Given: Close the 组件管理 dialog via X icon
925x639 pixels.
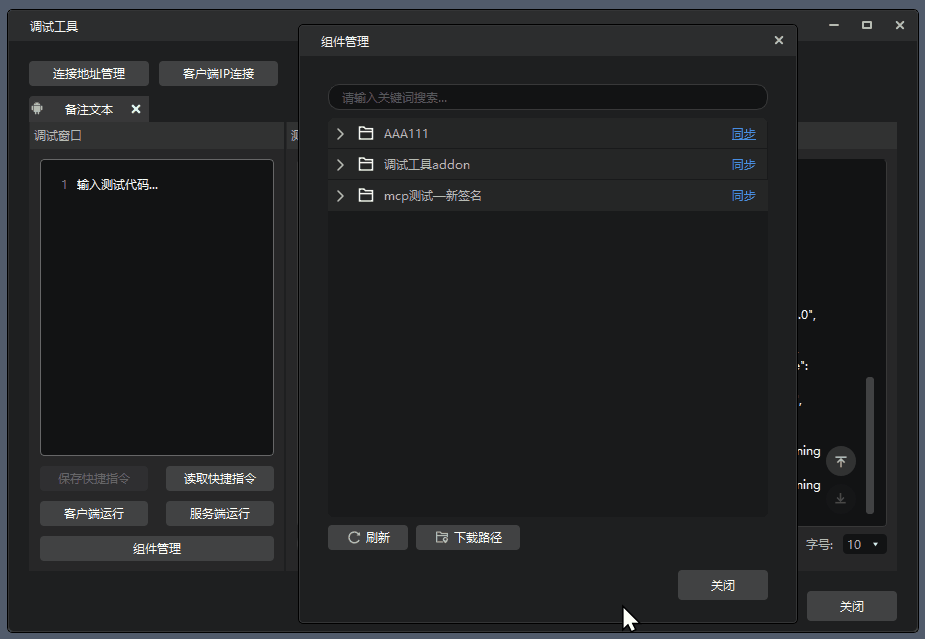Looking at the screenshot, I should click(x=779, y=41).
